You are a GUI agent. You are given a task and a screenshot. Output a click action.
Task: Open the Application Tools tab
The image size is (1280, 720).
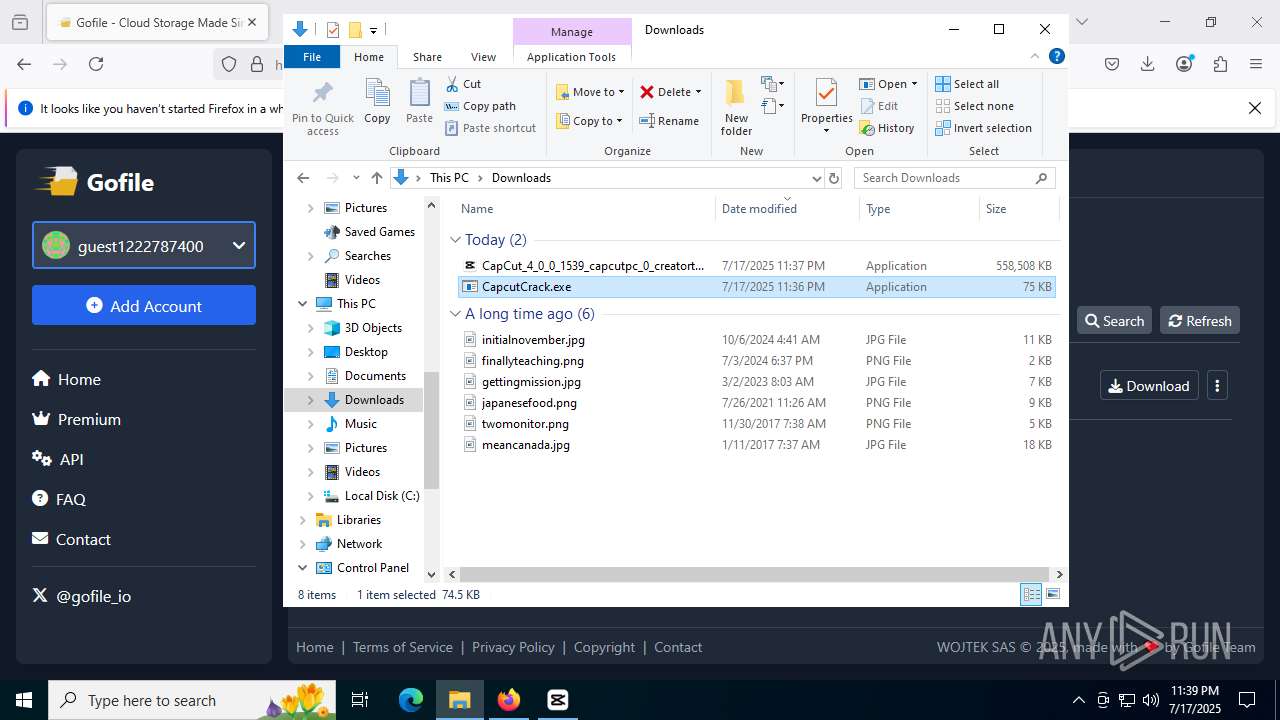click(x=571, y=57)
